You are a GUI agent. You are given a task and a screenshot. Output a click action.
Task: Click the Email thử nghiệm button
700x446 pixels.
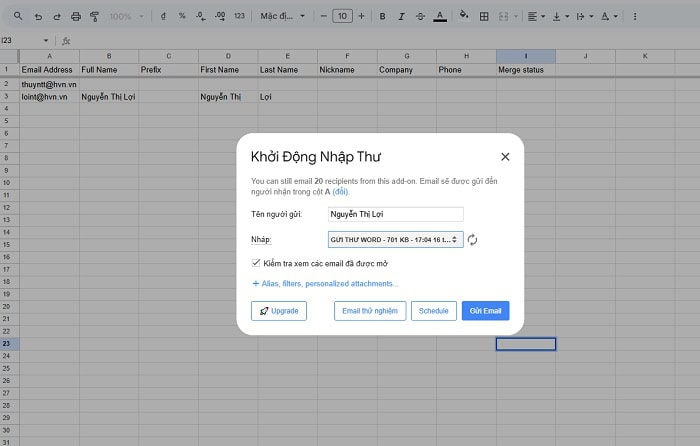(x=369, y=311)
